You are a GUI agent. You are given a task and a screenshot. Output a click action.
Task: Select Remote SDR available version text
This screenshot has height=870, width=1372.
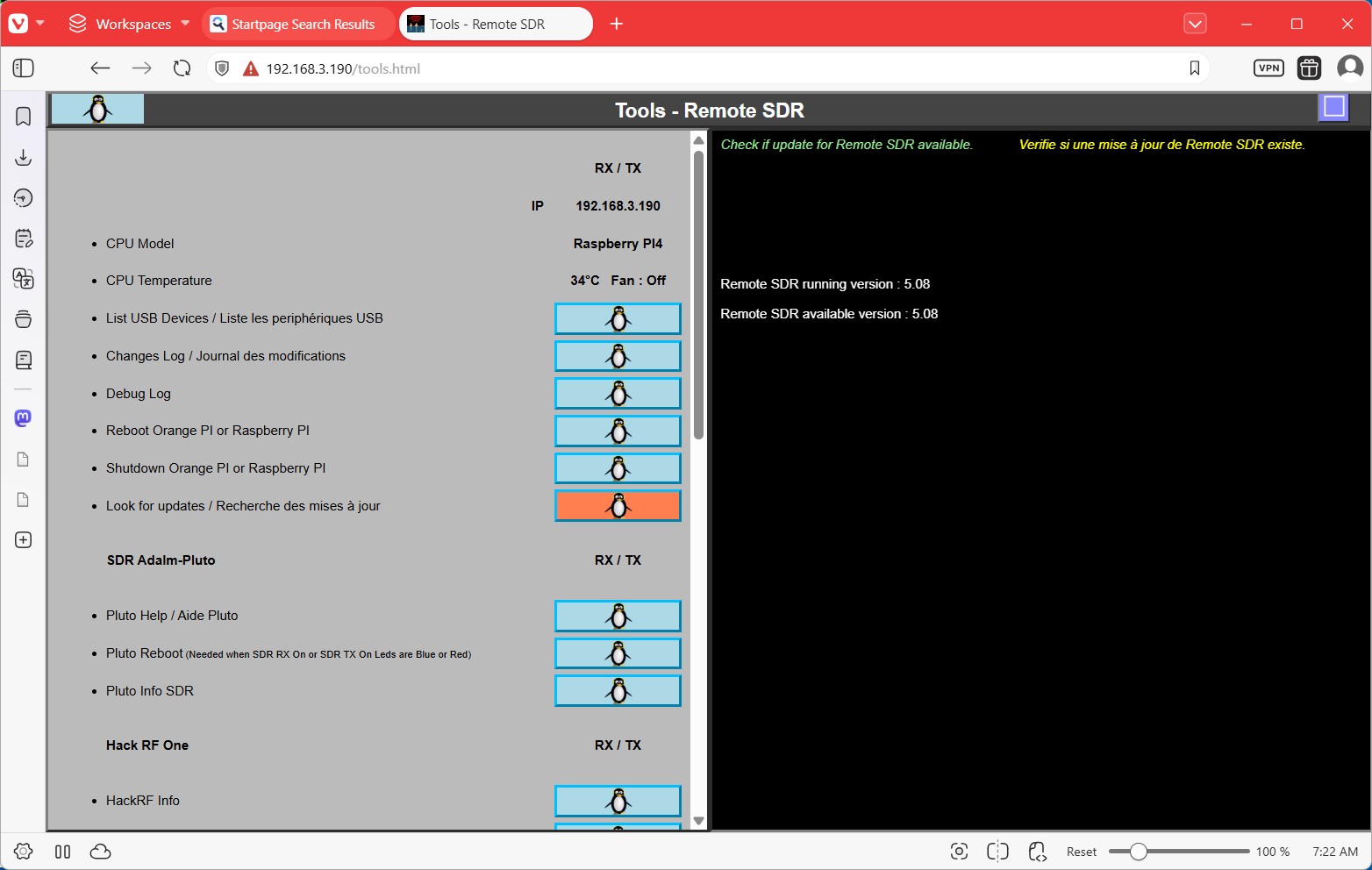(829, 314)
